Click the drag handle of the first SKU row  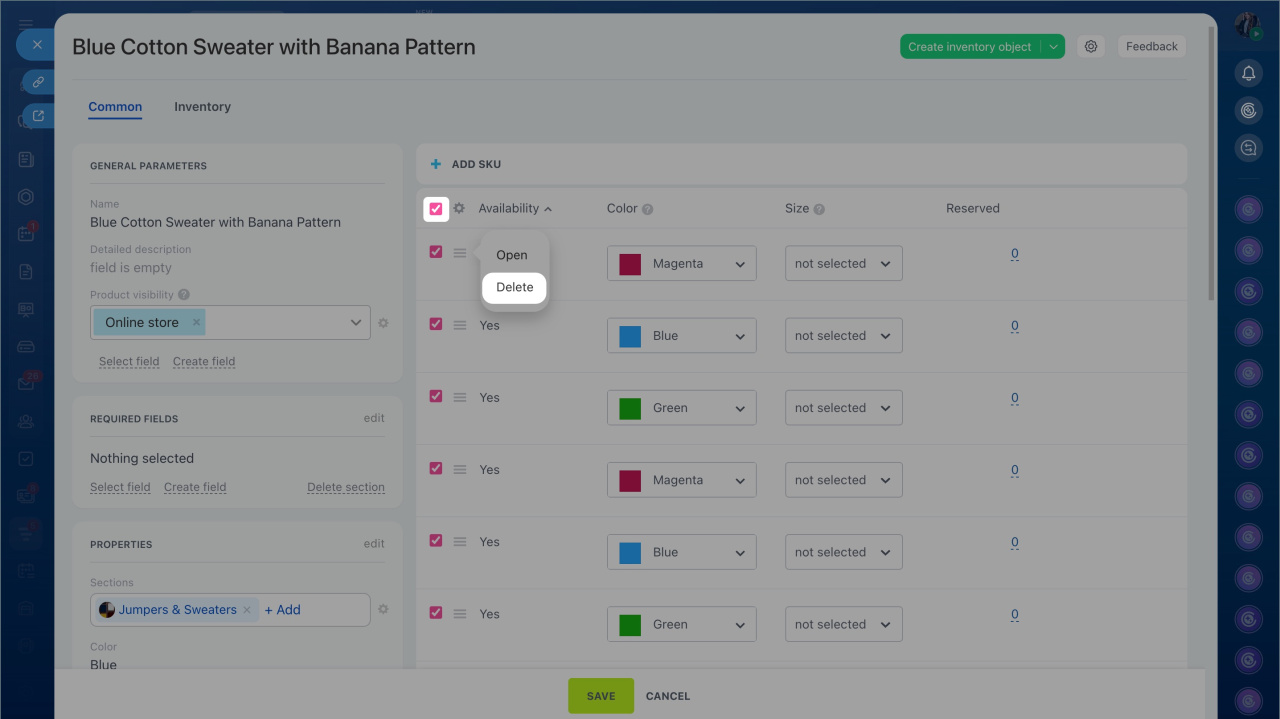[460, 253]
